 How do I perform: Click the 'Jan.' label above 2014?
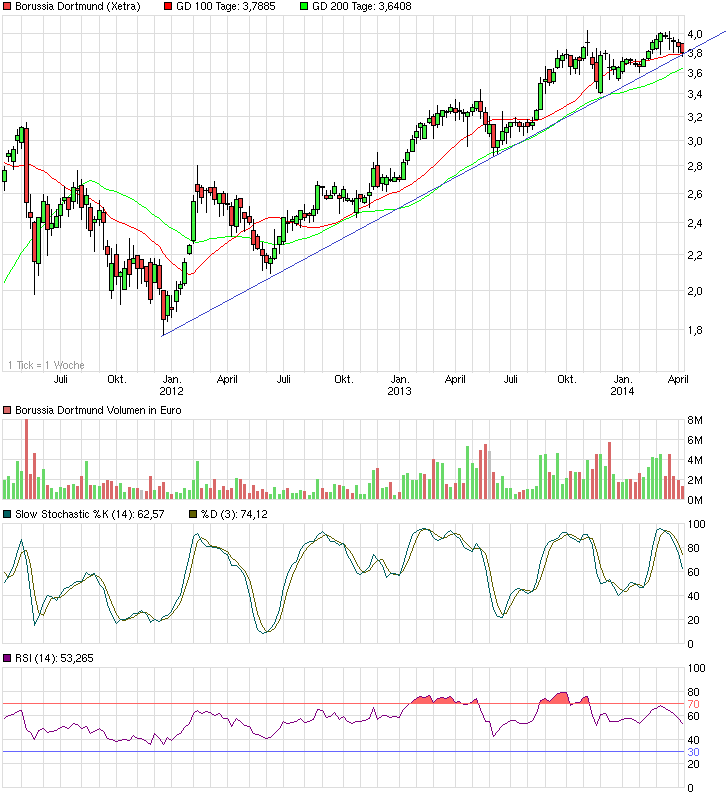coord(622,379)
